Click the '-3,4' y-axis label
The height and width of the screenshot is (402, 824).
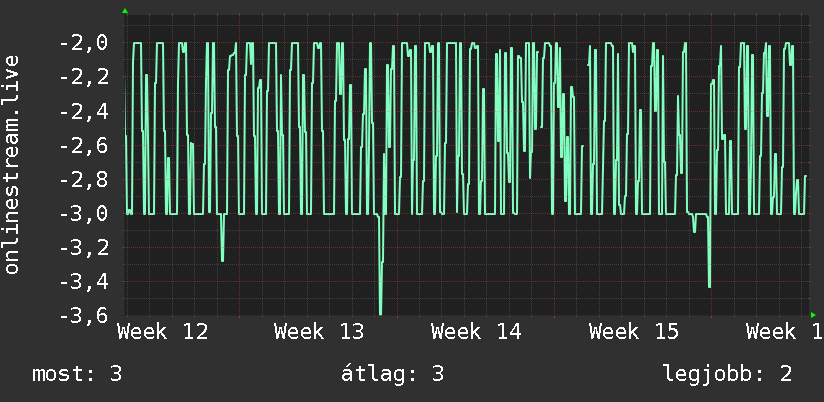(x=83, y=282)
